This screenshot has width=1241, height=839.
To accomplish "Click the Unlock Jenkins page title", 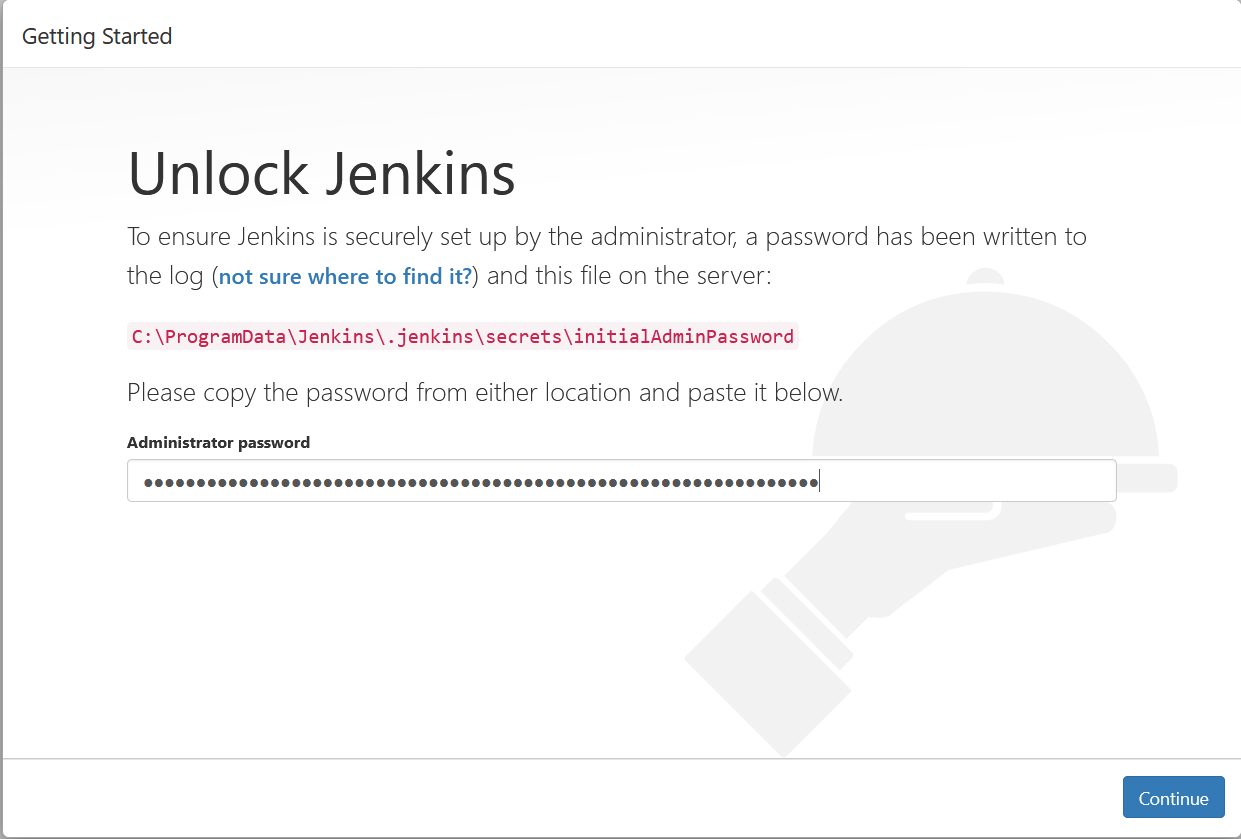I will [320, 174].
